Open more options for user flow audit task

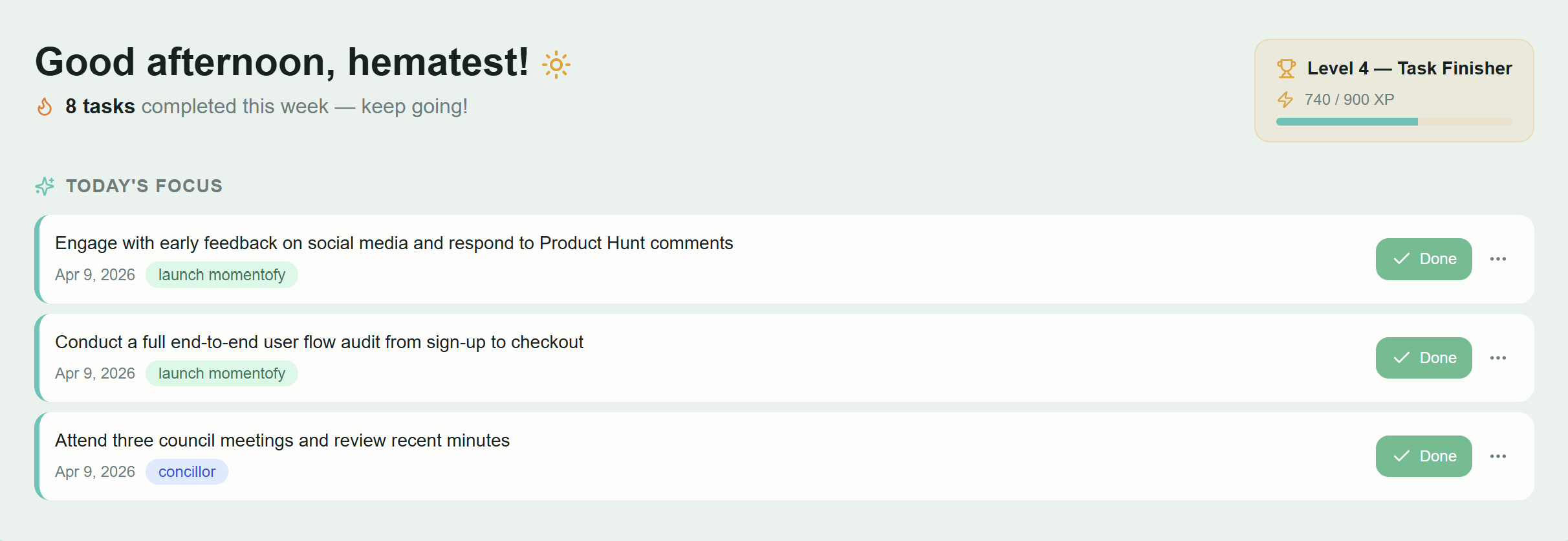click(x=1497, y=358)
